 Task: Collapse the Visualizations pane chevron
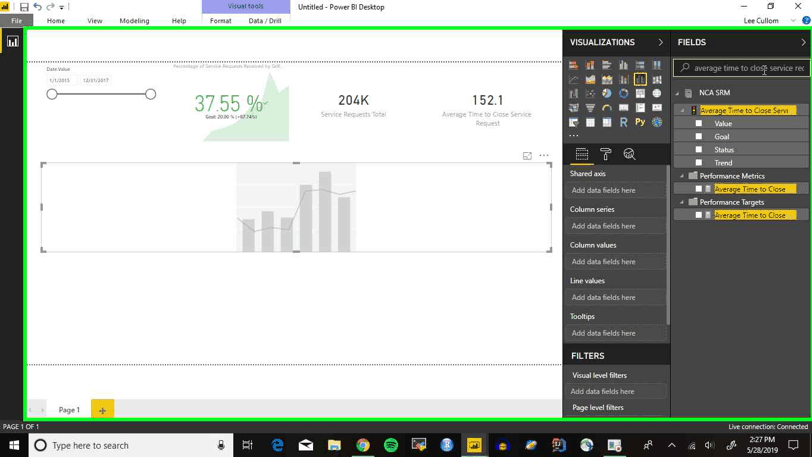660,42
